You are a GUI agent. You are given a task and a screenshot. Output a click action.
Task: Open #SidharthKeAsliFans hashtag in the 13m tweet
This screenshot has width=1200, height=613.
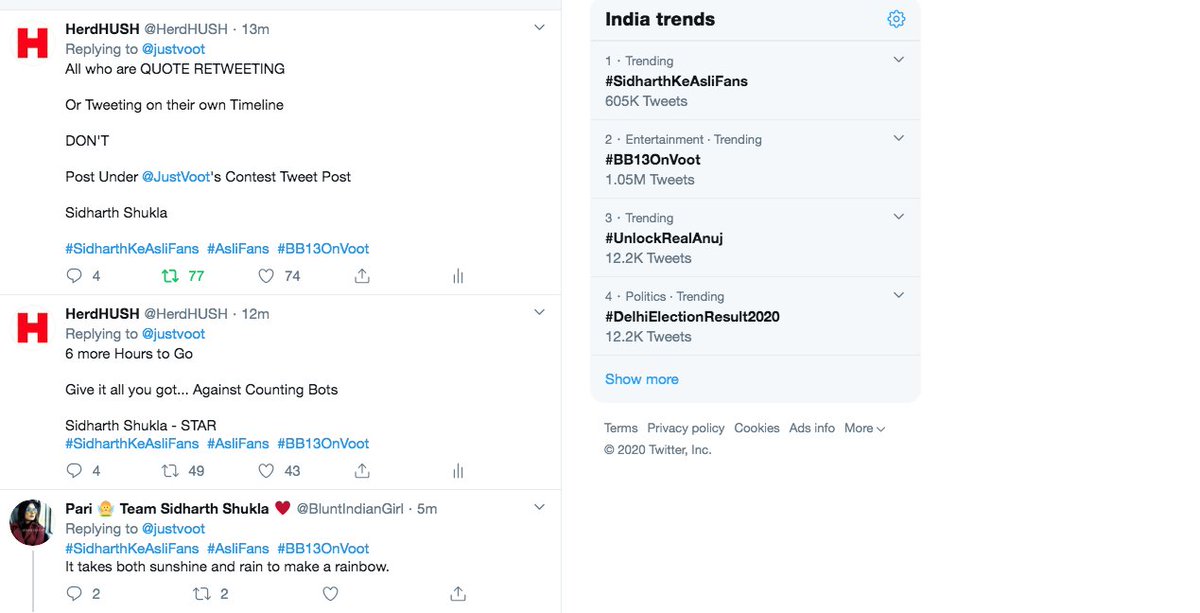pyautogui.click(x=132, y=249)
